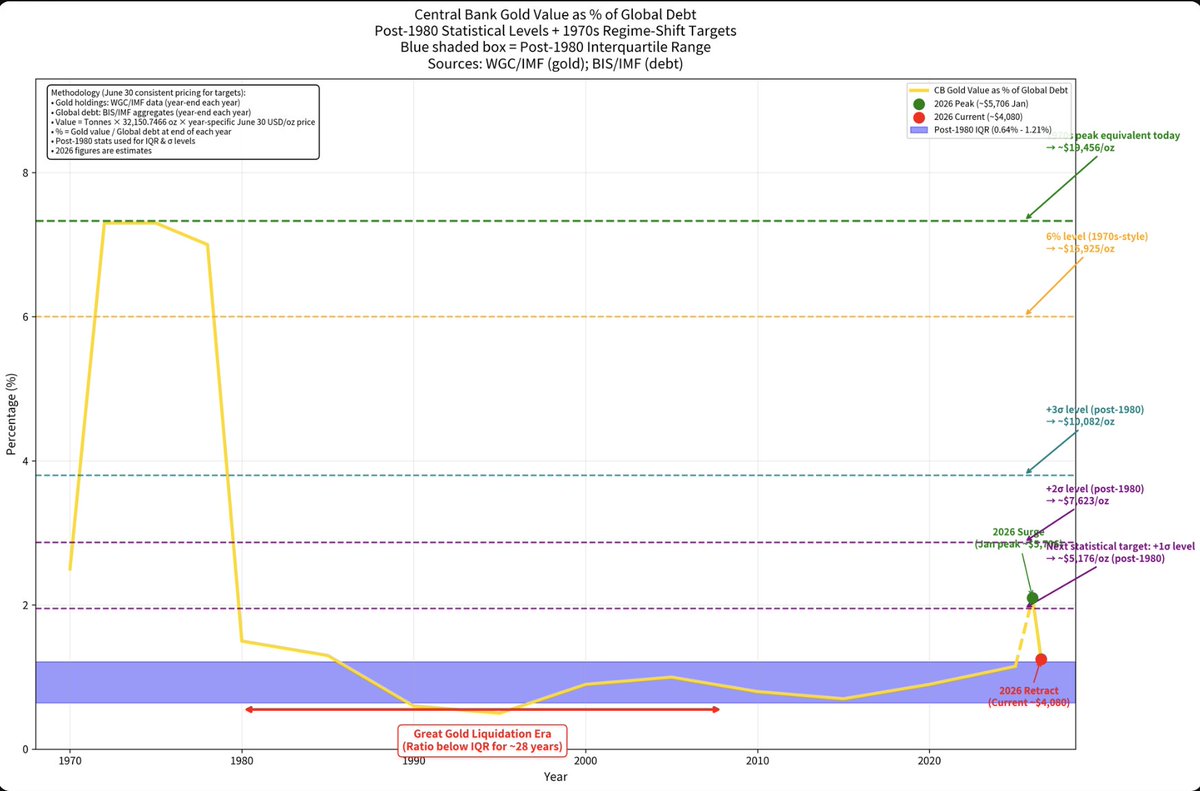
Task: Click the x-axis tick label '2000'
Action: [585, 761]
